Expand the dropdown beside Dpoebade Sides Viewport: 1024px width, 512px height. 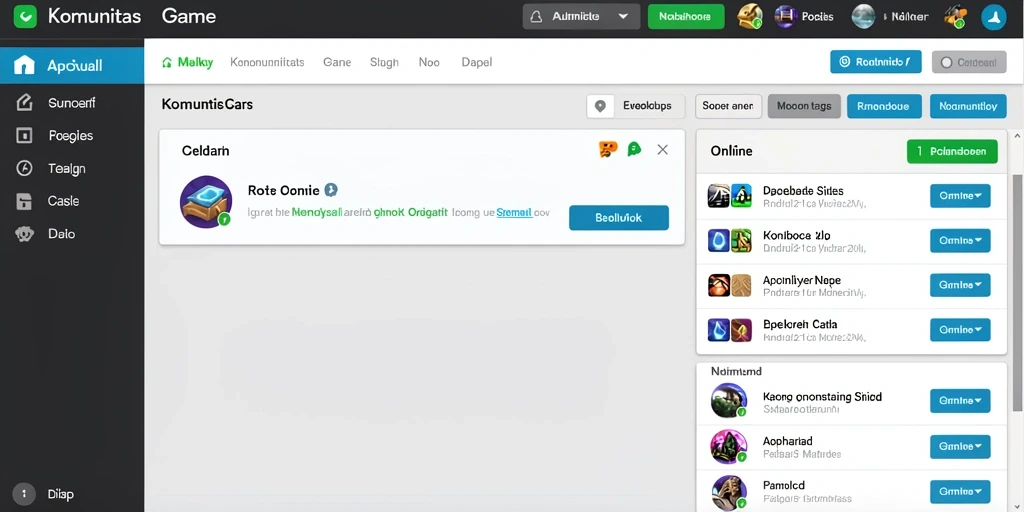pyautogui.click(x=960, y=196)
